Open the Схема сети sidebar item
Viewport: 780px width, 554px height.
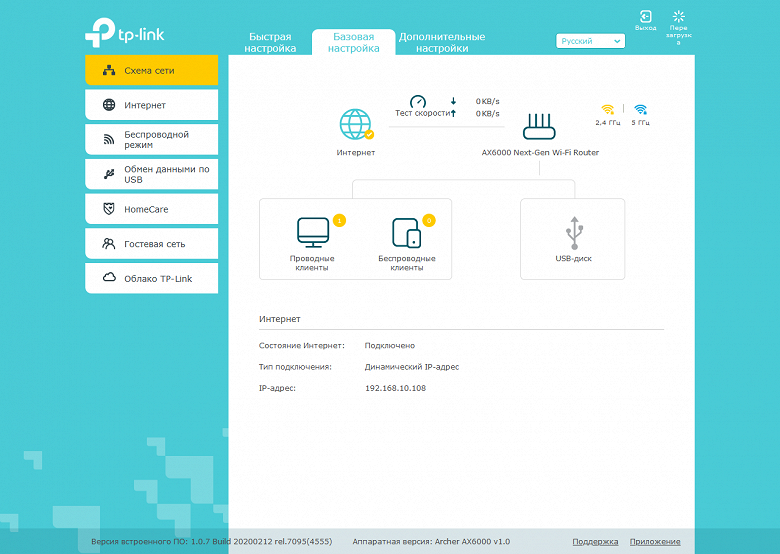152,70
